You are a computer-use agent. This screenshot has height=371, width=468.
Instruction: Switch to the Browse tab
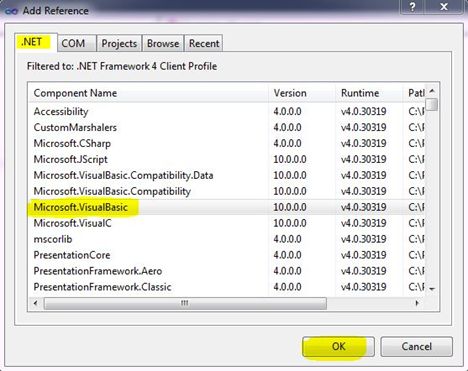[x=163, y=43]
